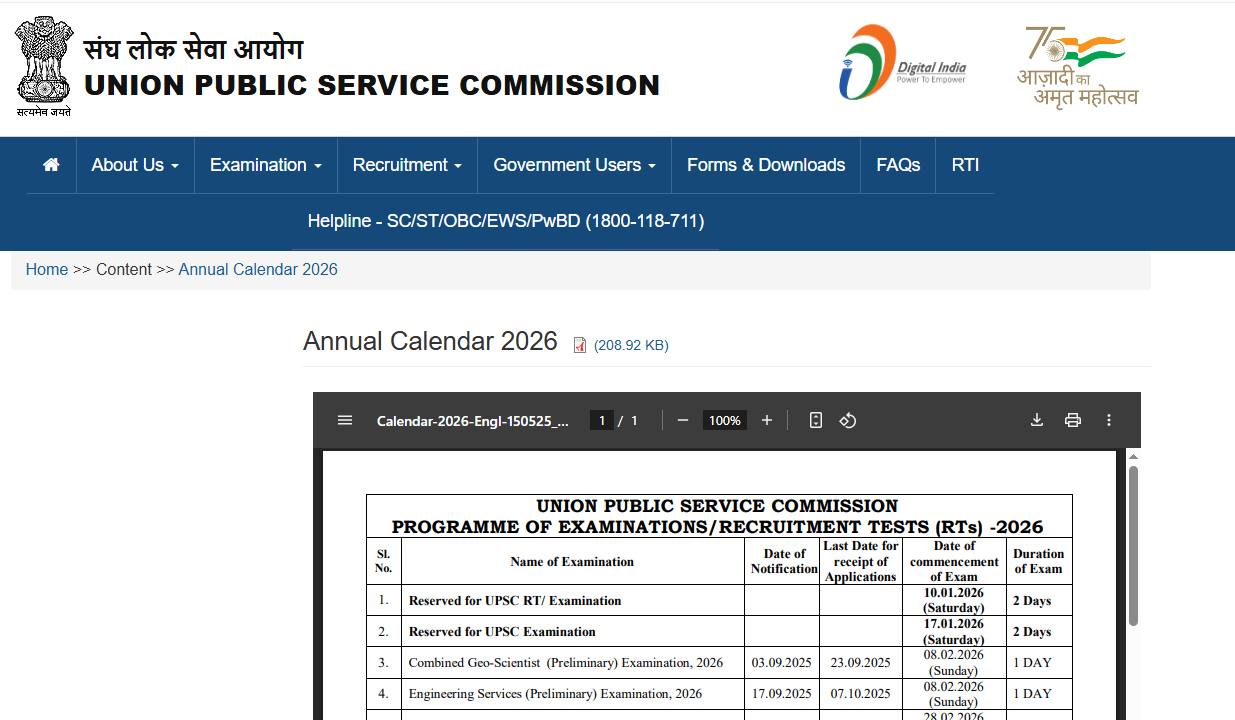
Task: Click the 07.10.2025 last date cell
Action: [860, 693]
